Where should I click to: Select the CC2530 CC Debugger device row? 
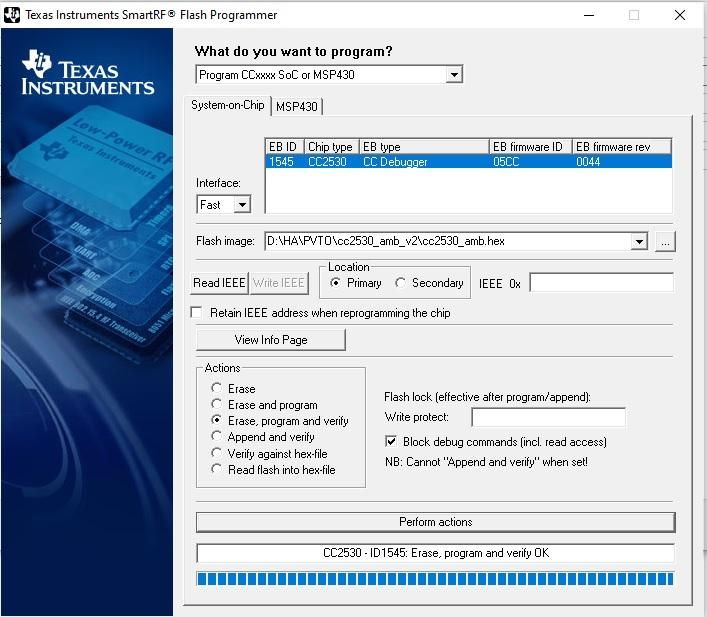click(x=468, y=162)
